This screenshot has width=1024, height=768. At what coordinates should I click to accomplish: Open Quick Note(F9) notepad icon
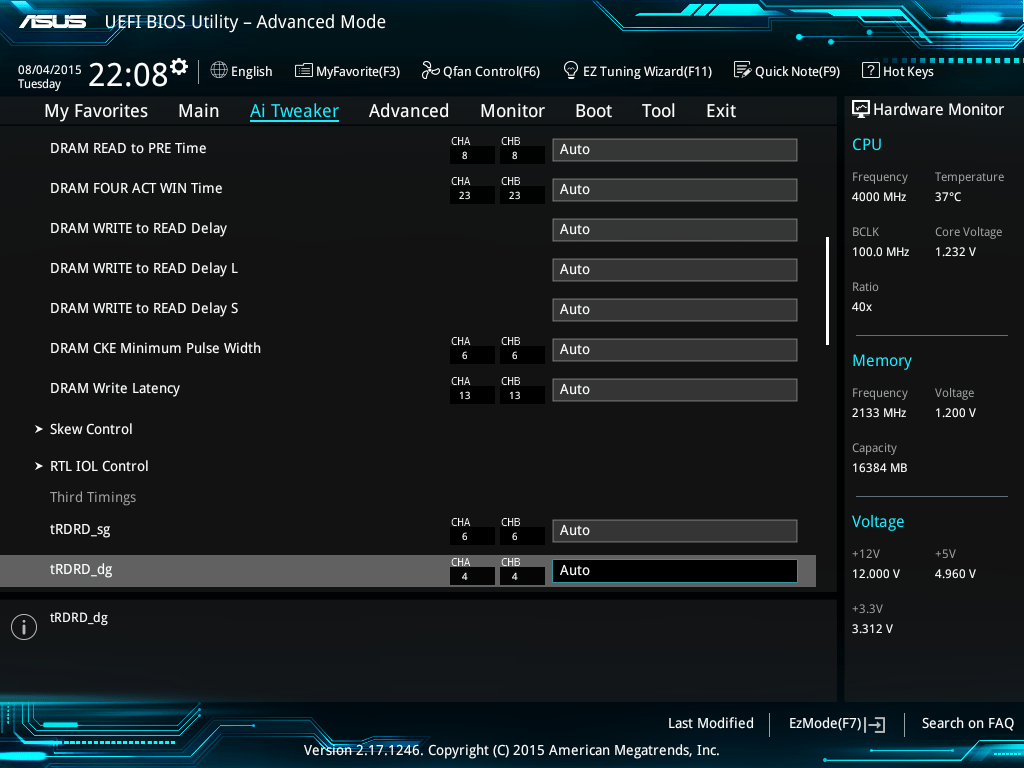coord(742,70)
